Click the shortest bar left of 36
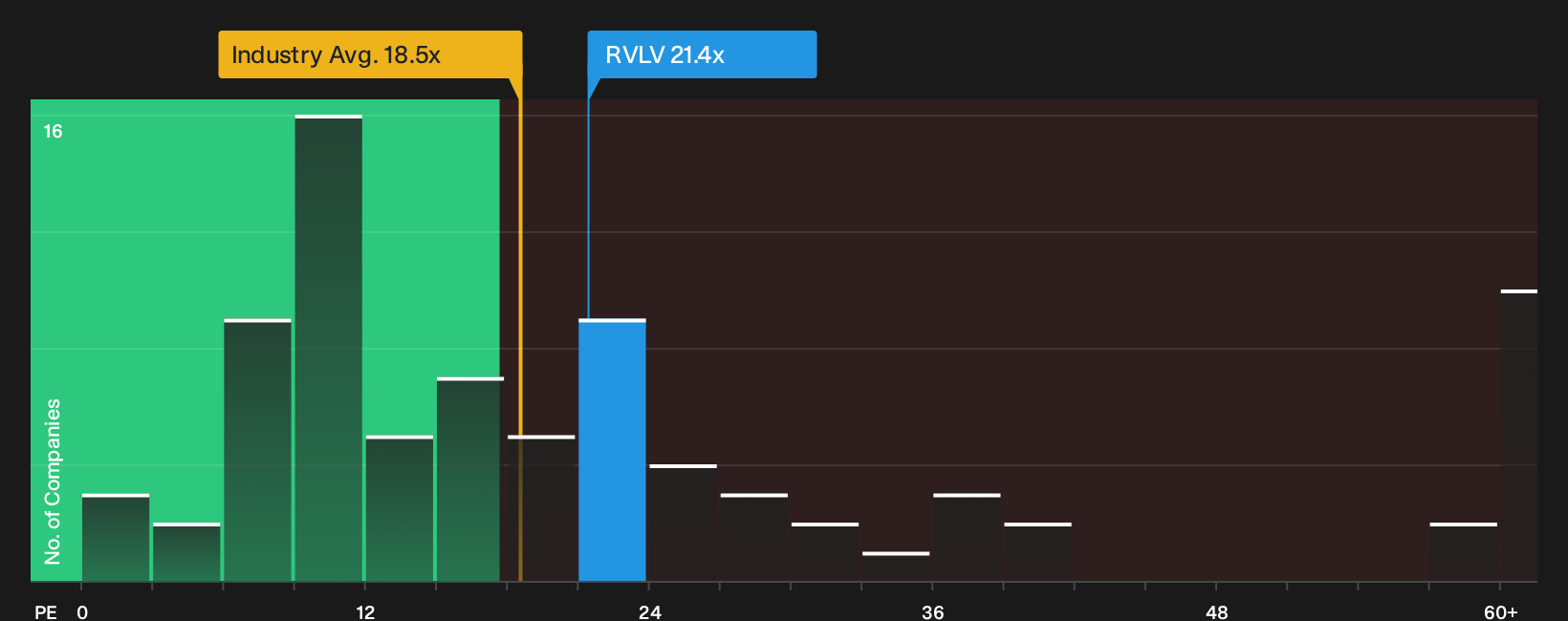 (x=896, y=567)
